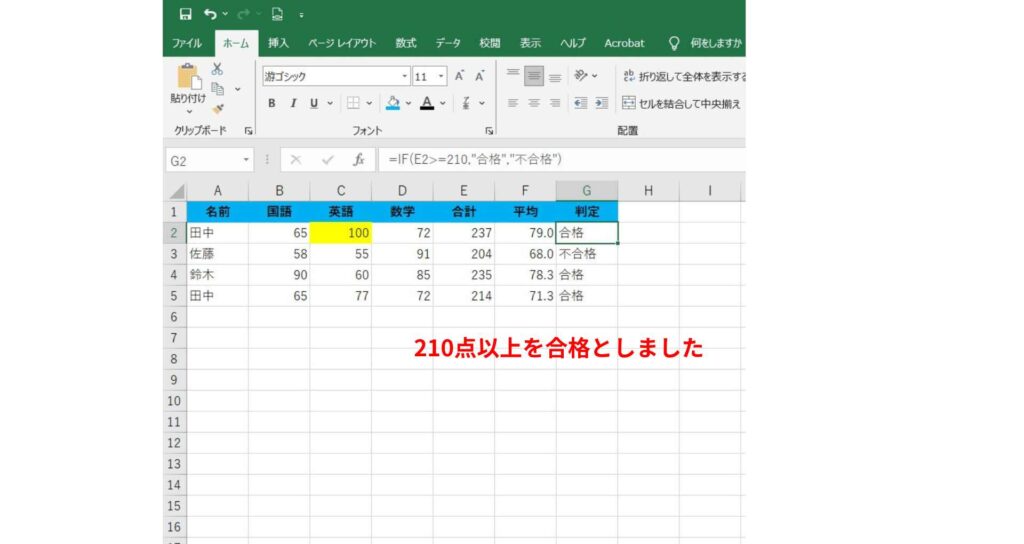Open the Copy options dropdown arrow
1024x544 pixels.
click(237, 89)
